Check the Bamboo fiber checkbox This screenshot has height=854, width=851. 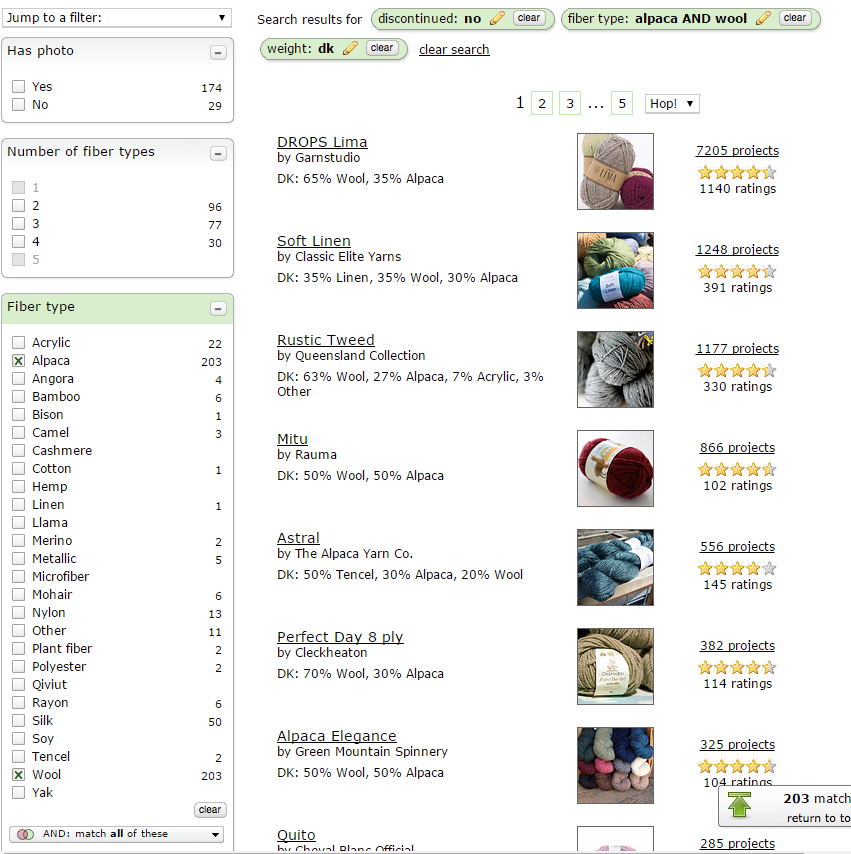pos(19,396)
